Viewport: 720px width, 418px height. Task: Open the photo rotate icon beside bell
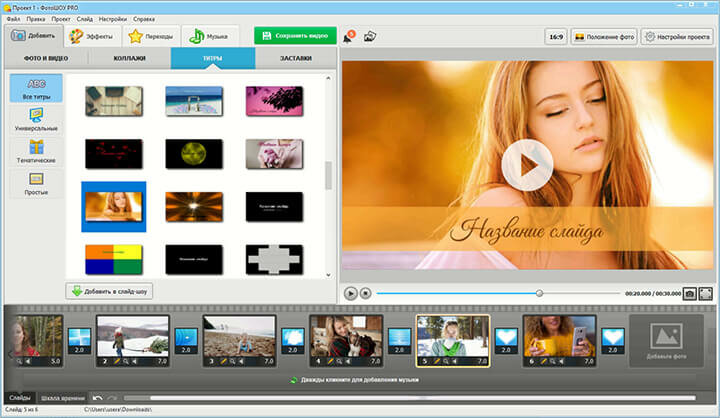click(x=370, y=36)
